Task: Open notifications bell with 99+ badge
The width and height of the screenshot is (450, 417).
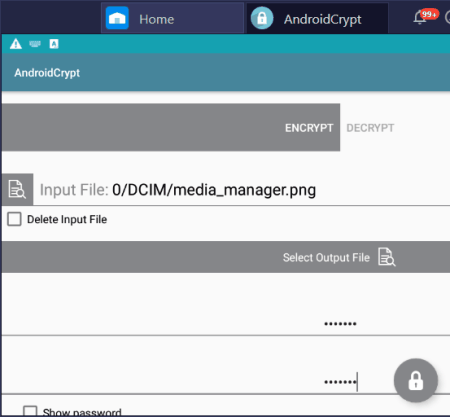Action: pos(425,17)
